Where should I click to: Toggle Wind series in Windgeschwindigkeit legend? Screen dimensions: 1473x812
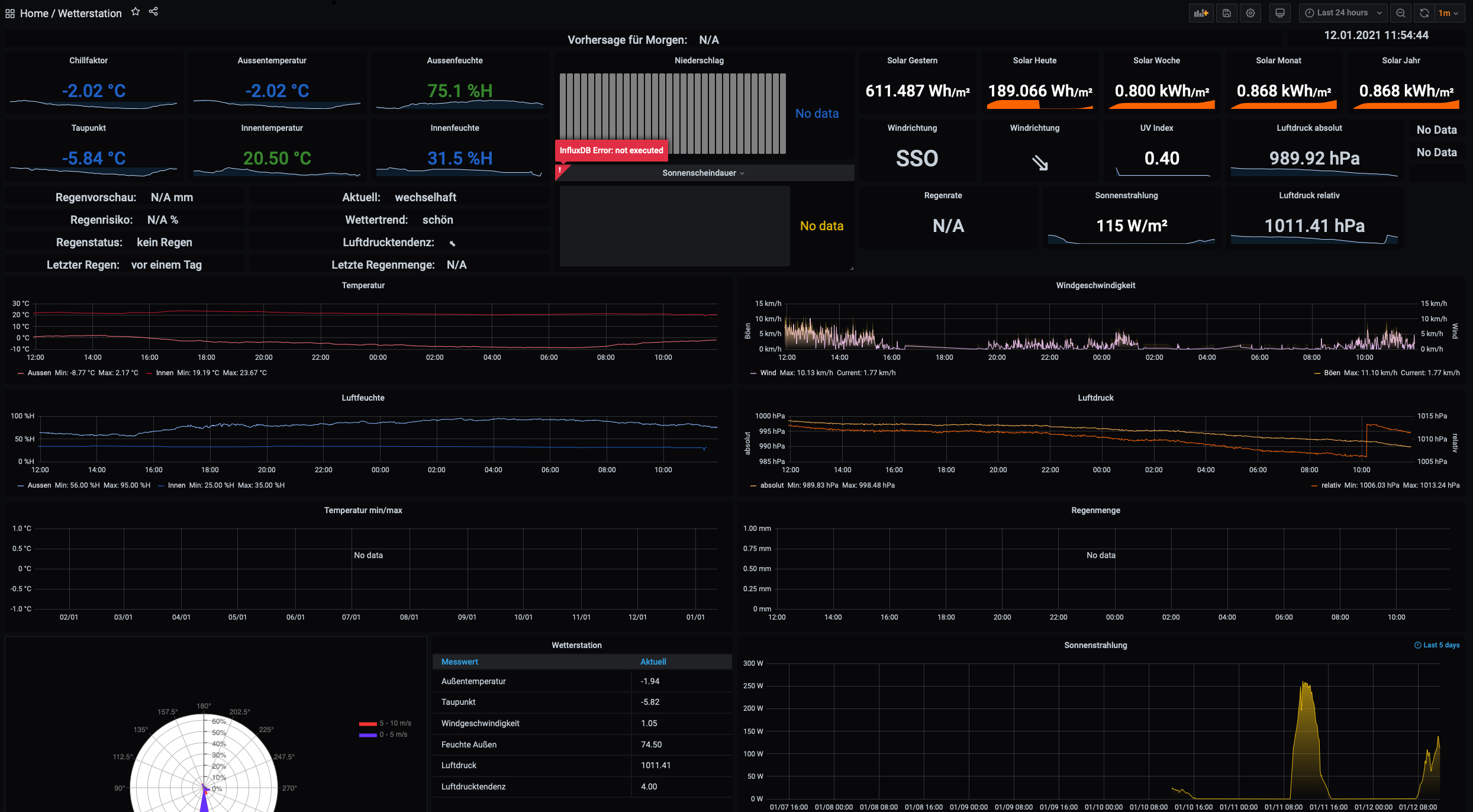coord(768,373)
